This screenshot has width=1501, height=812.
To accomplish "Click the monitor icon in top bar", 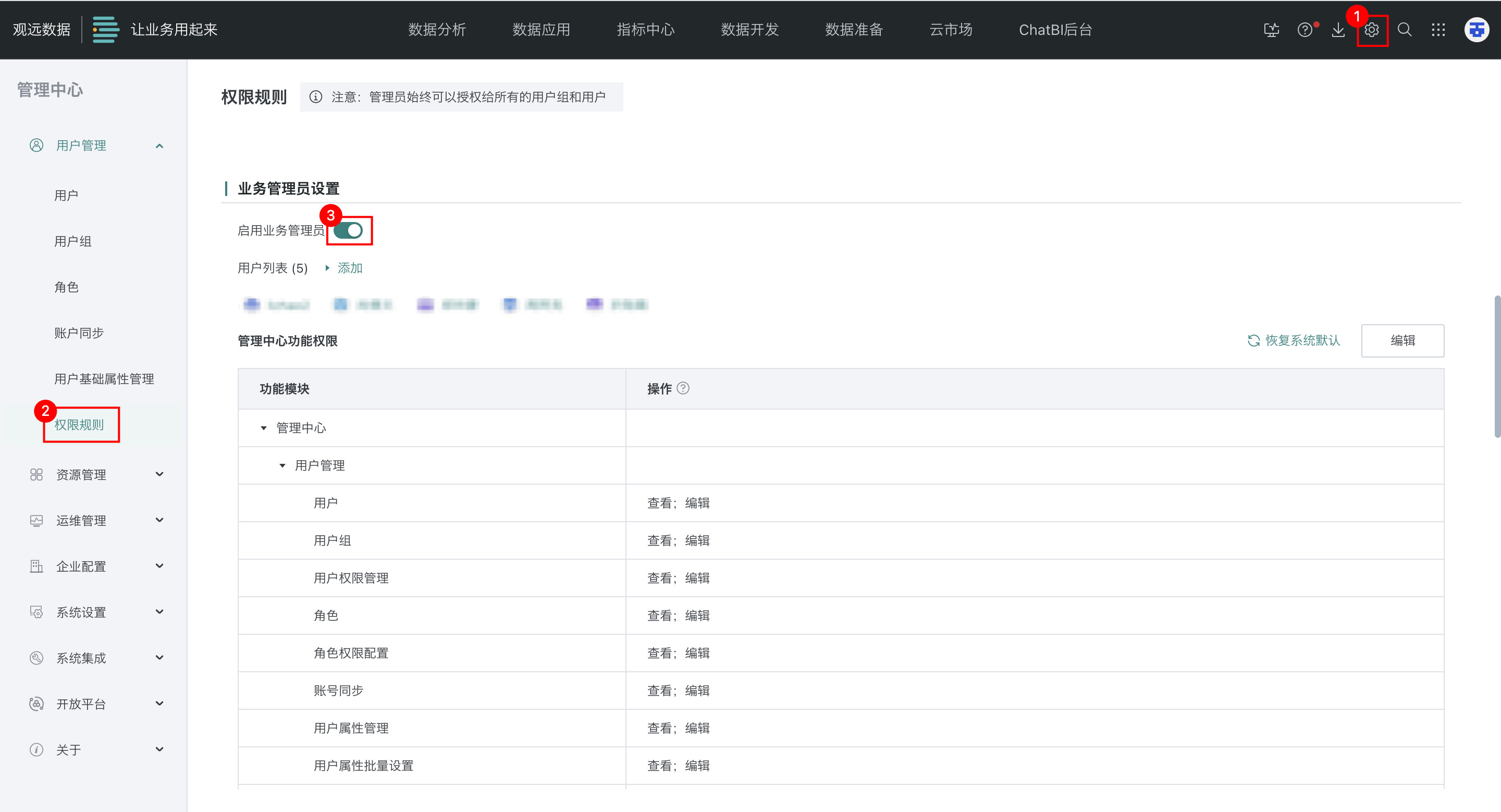I will [x=1272, y=30].
